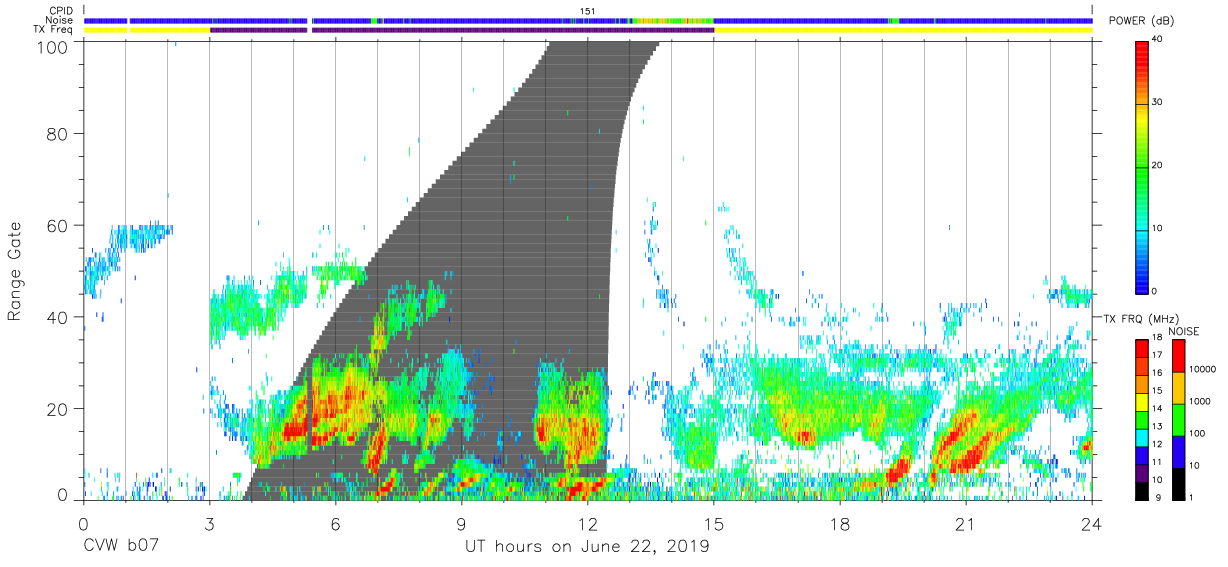Click the Range Gate axis title
The image size is (1228, 567).
14,272
